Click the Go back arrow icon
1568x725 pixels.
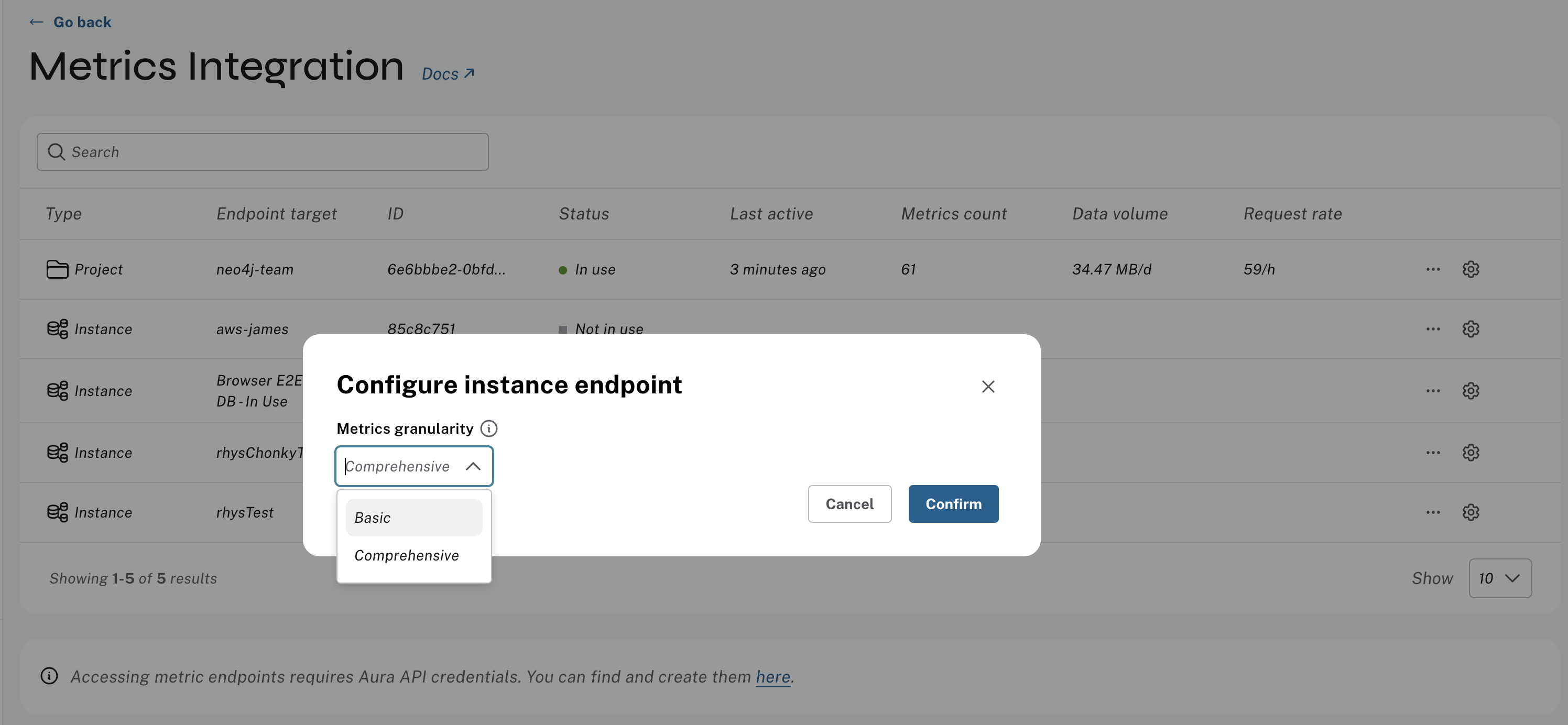(x=37, y=23)
